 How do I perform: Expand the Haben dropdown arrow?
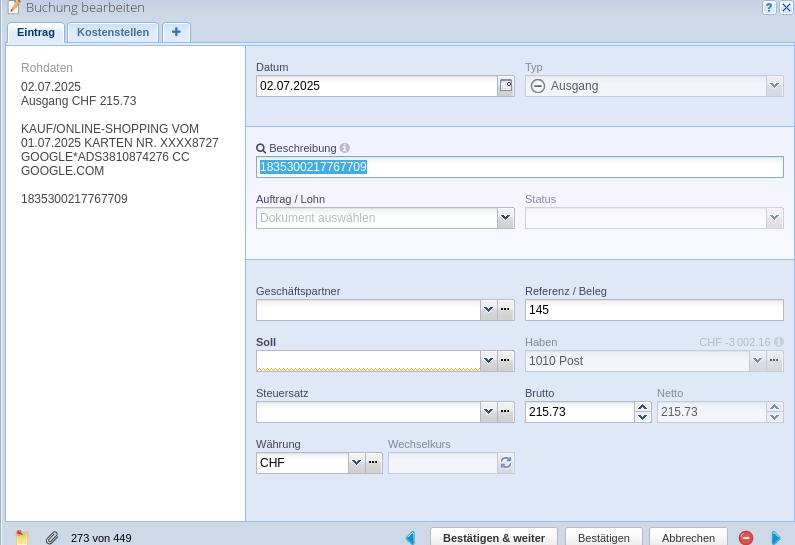pyautogui.click(x=757, y=361)
